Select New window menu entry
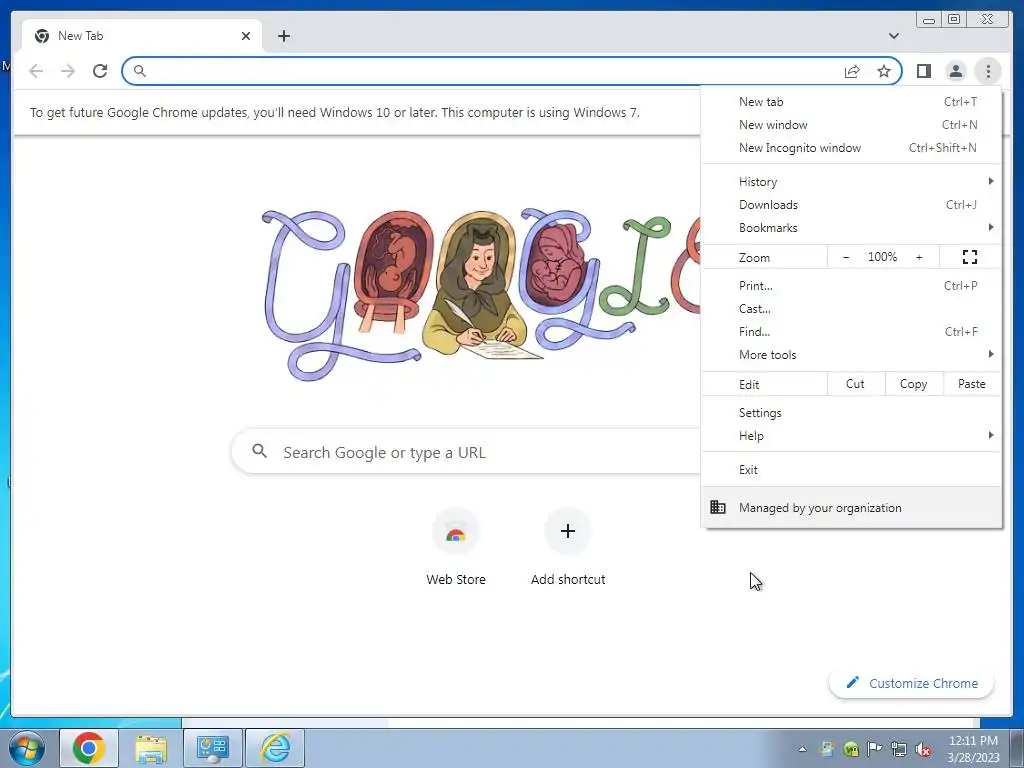 (x=852, y=125)
